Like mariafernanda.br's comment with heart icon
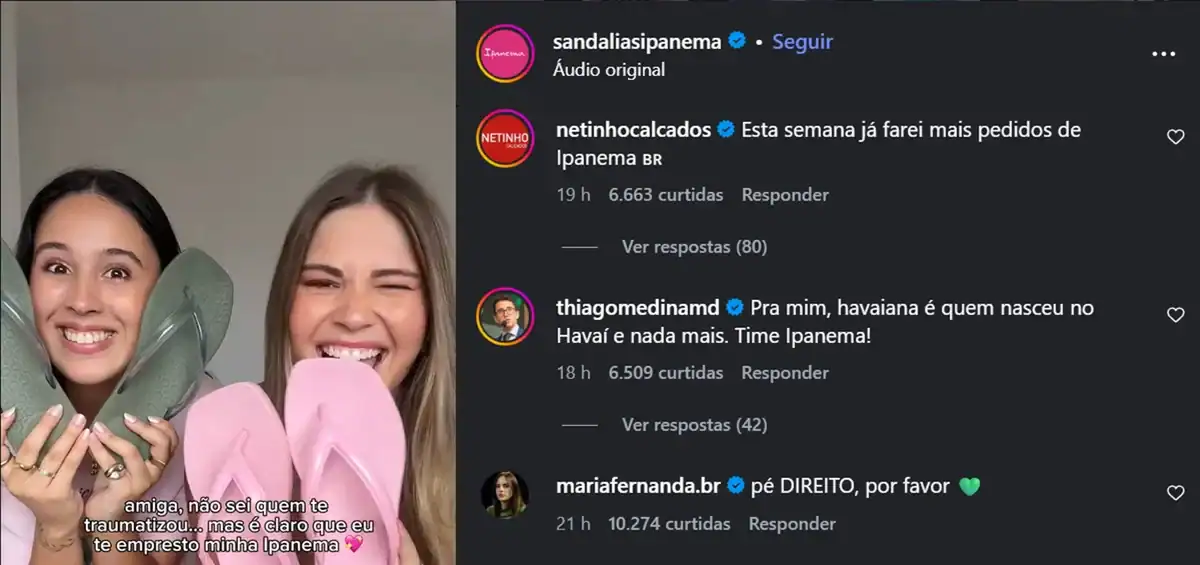The height and width of the screenshot is (565, 1200). tap(1176, 493)
